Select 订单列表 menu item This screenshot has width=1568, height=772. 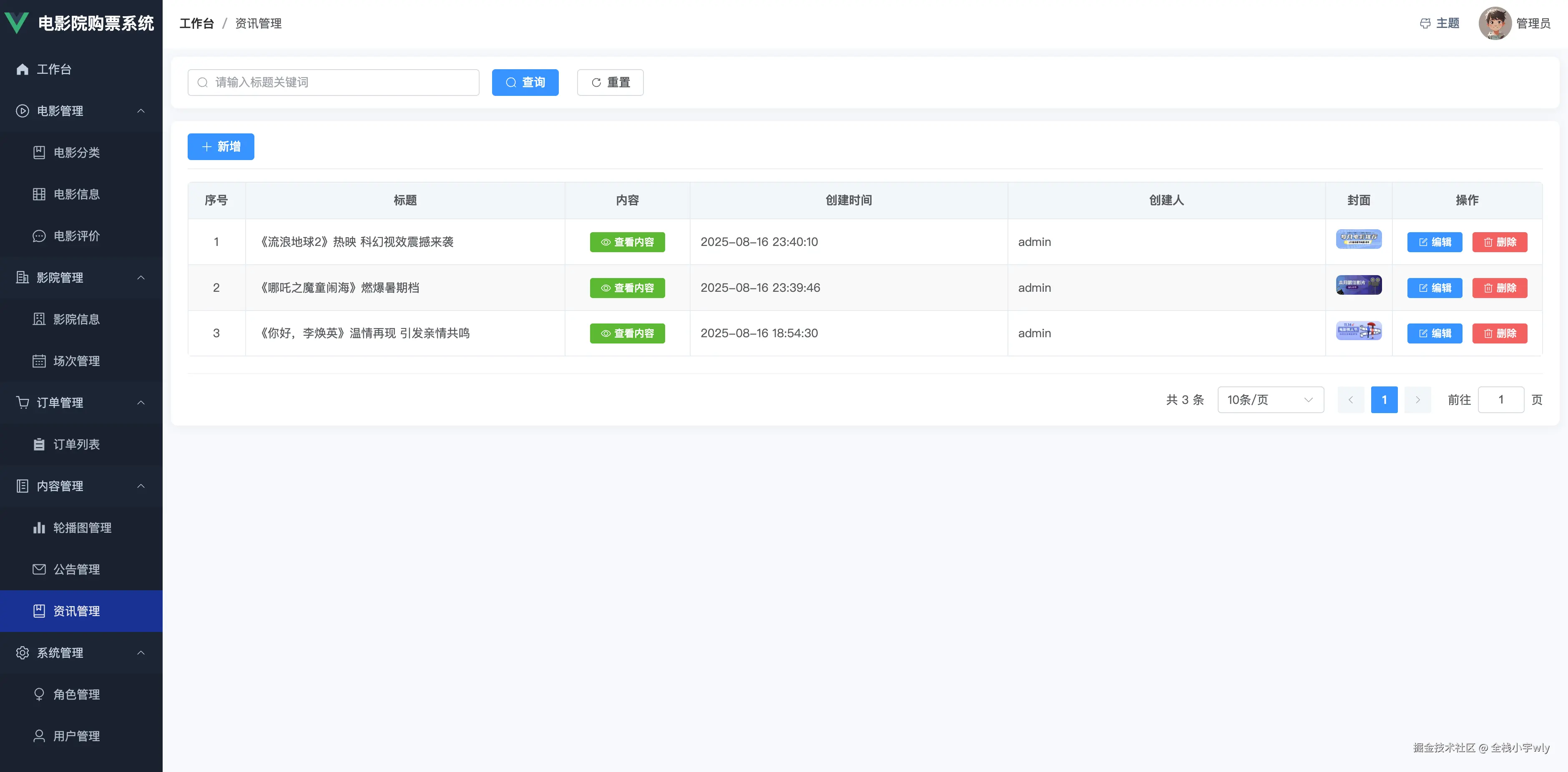(x=76, y=445)
